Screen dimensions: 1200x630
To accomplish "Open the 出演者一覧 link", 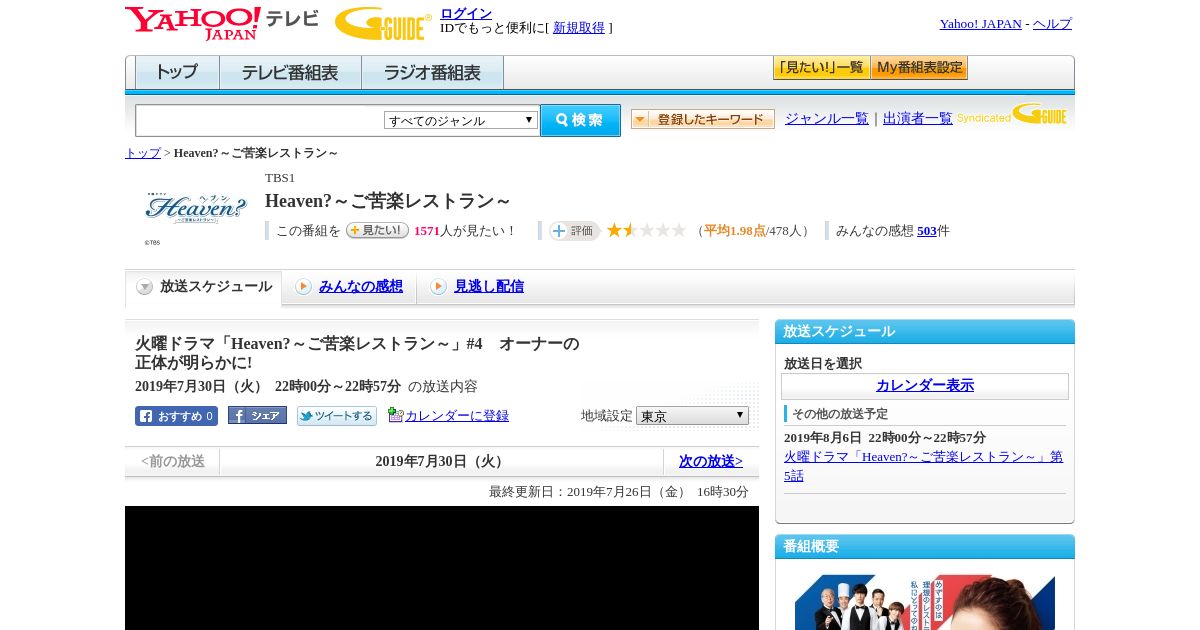I will tap(918, 118).
